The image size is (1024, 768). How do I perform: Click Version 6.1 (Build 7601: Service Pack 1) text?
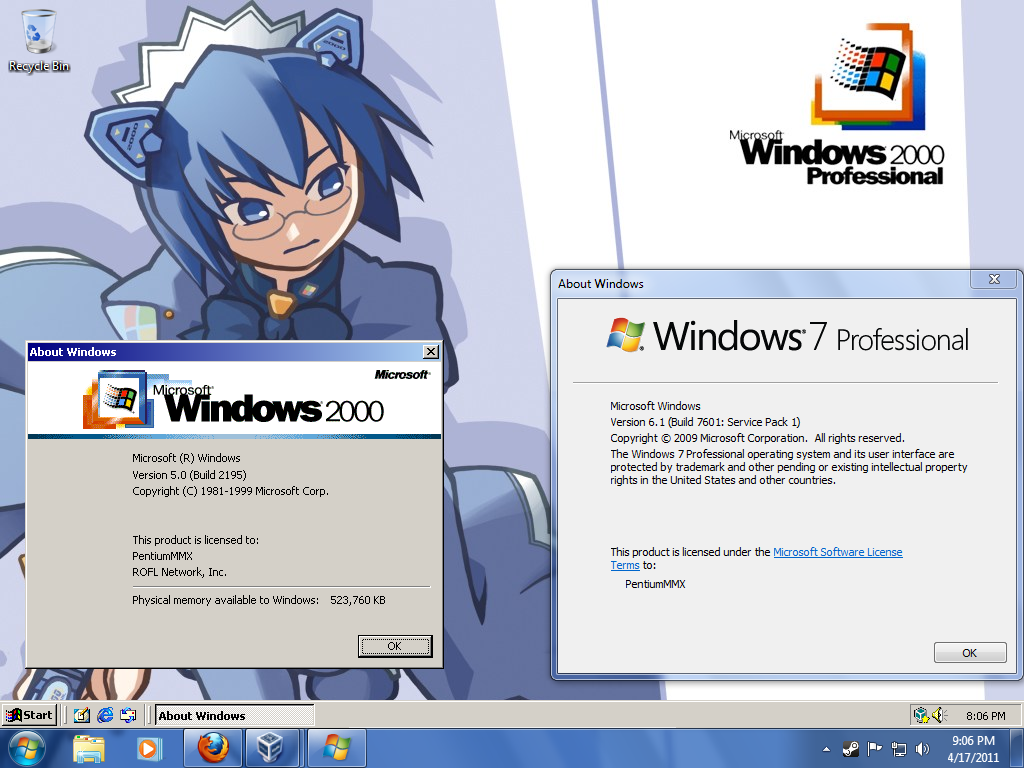(x=705, y=422)
